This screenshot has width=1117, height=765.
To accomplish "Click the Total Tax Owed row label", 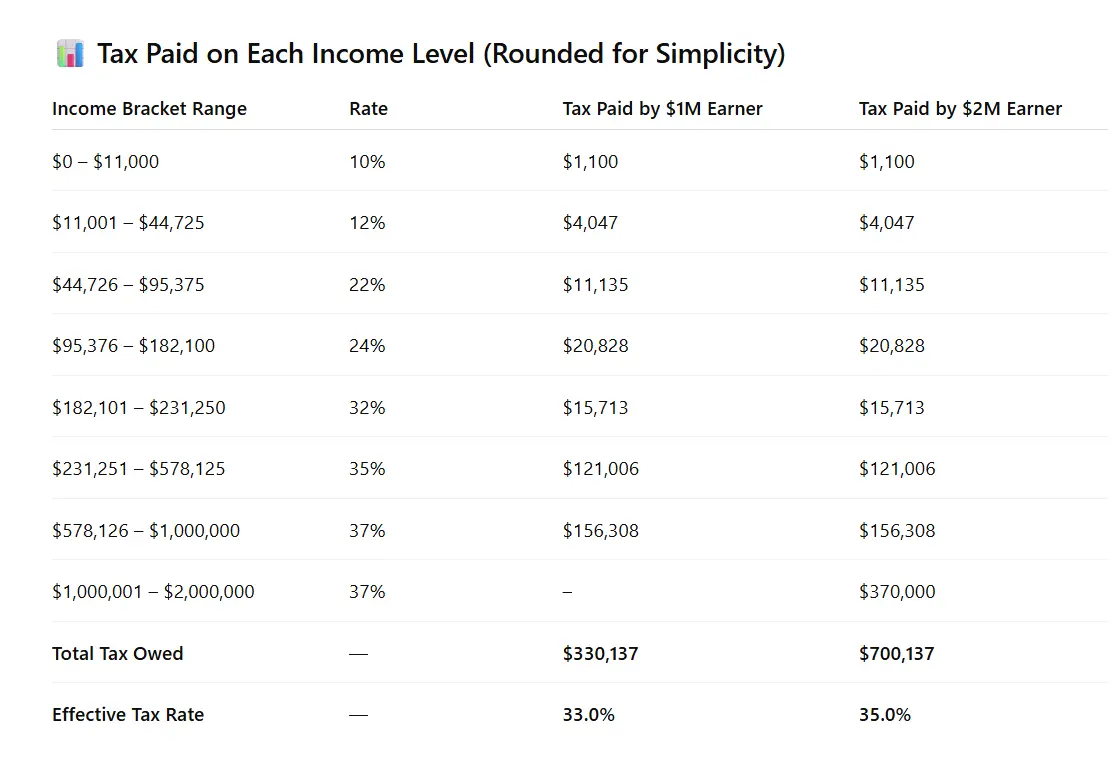I will pos(118,654).
